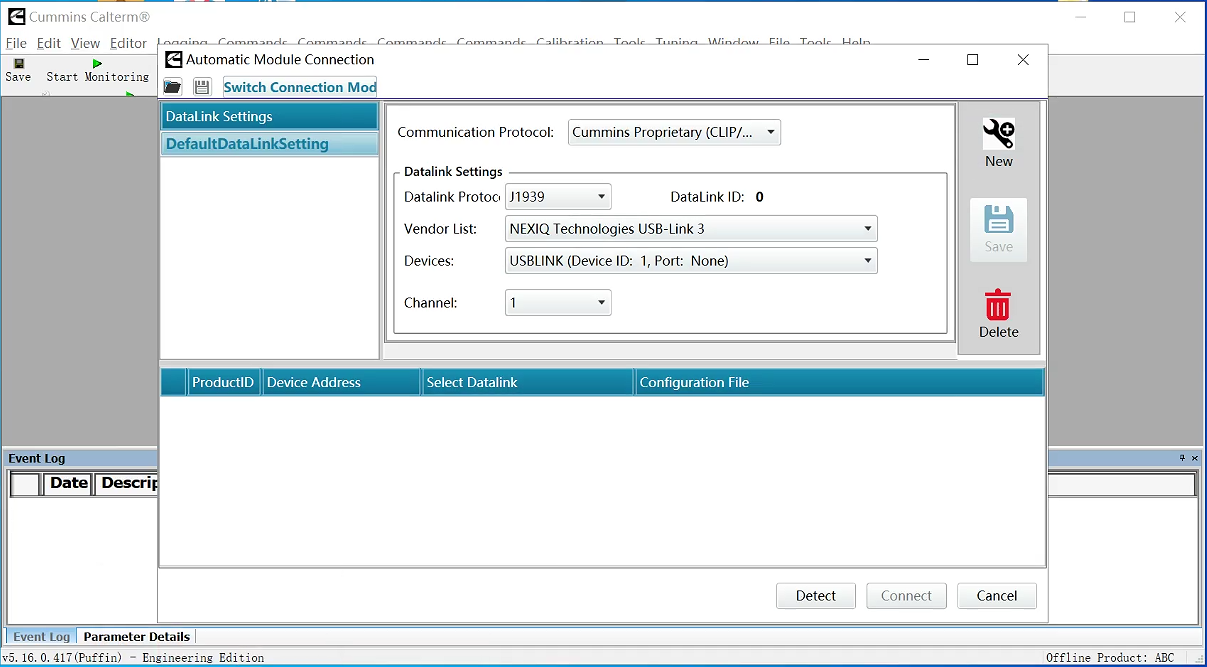Click the DataLink Settings list header
The width and height of the screenshot is (1207, 667).
pyautogui.click(x=269, y=116)
